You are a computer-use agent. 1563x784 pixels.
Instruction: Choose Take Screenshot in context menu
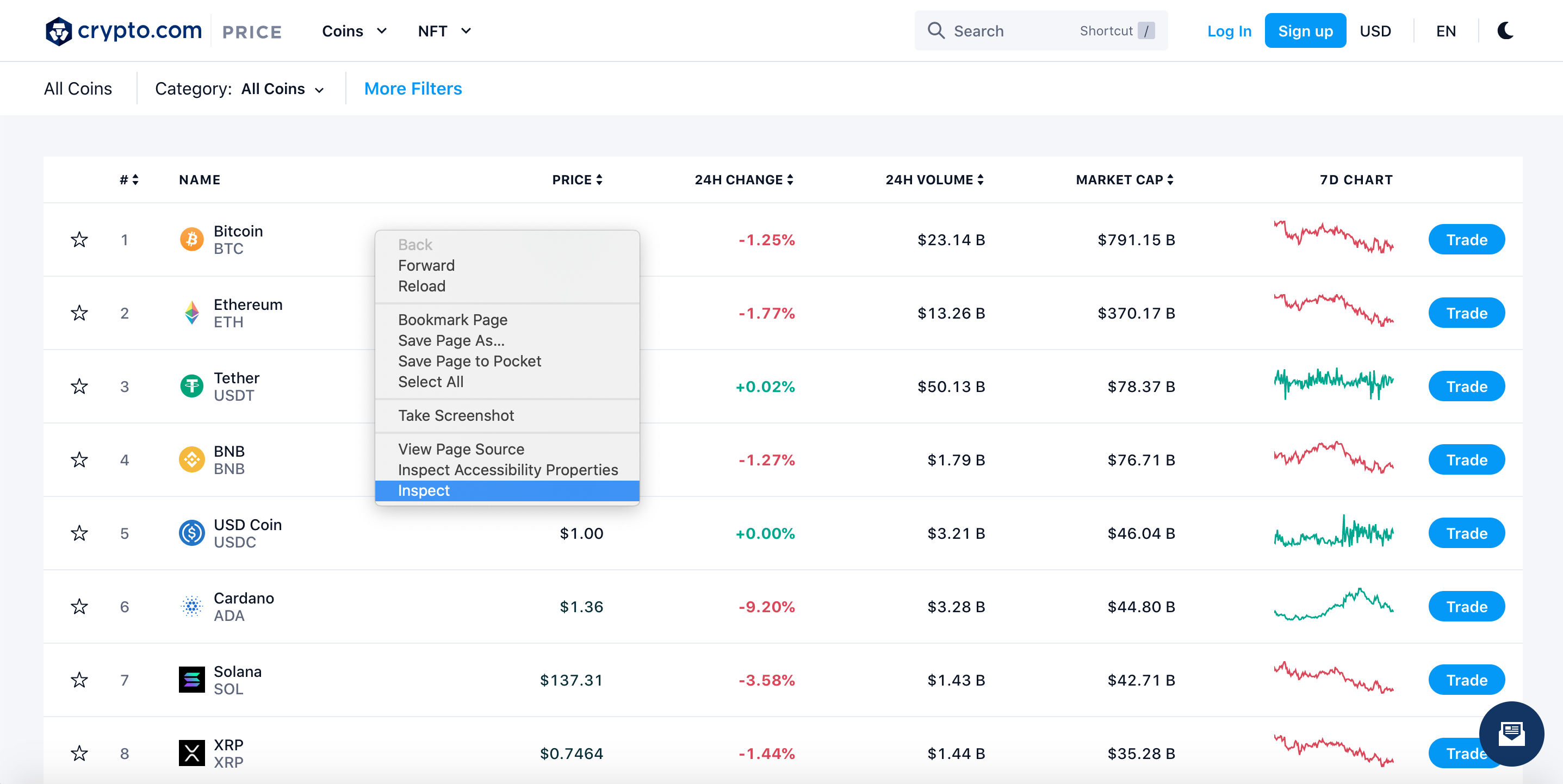tap(507, 416)
